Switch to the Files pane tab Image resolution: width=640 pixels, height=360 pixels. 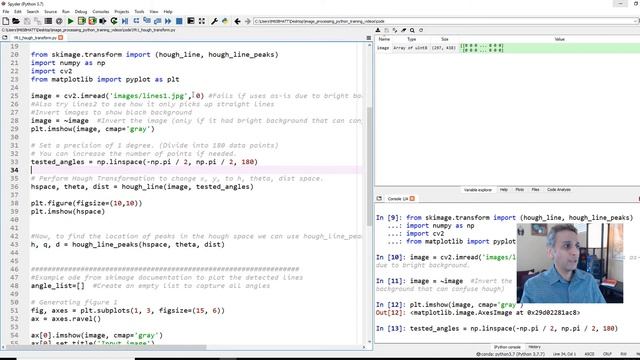point(535,190)
